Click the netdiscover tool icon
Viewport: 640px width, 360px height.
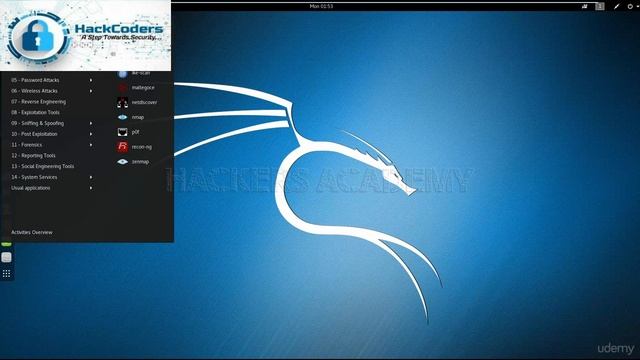tap(122, 102)
